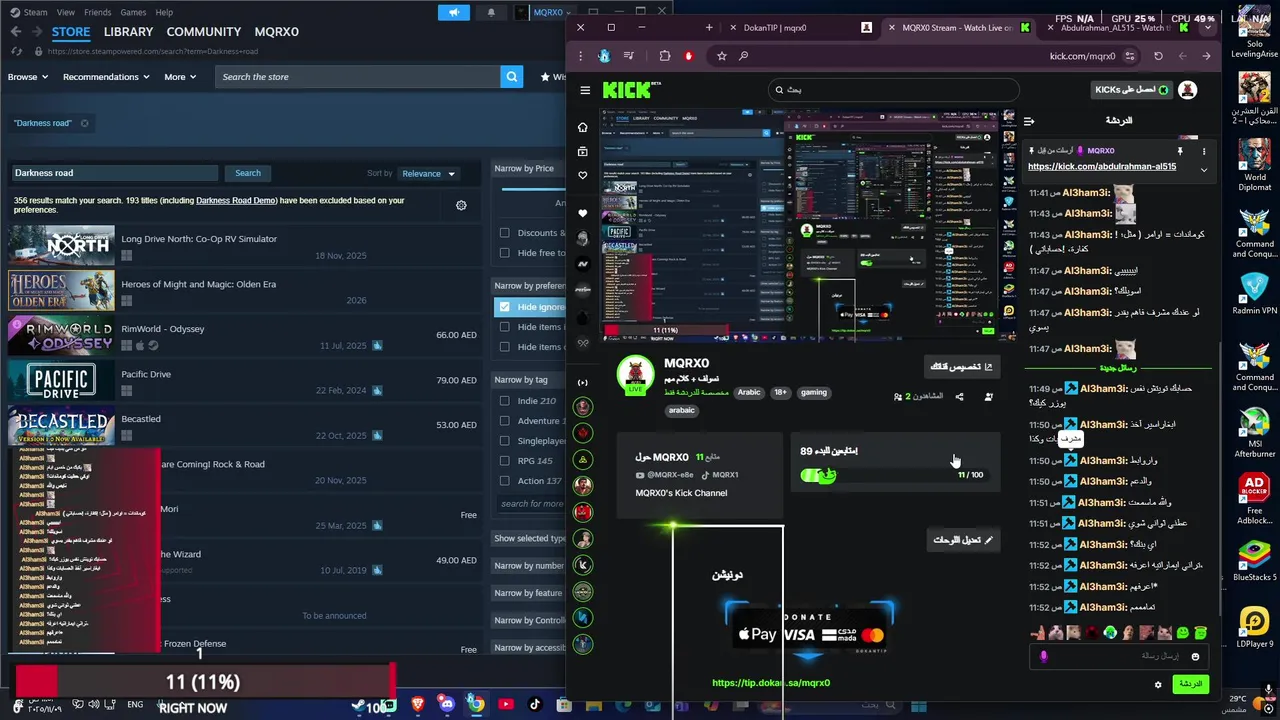Expand the pinned message chevron
The width and height of the screenshot is (1280, 720).
[1204, 170]
